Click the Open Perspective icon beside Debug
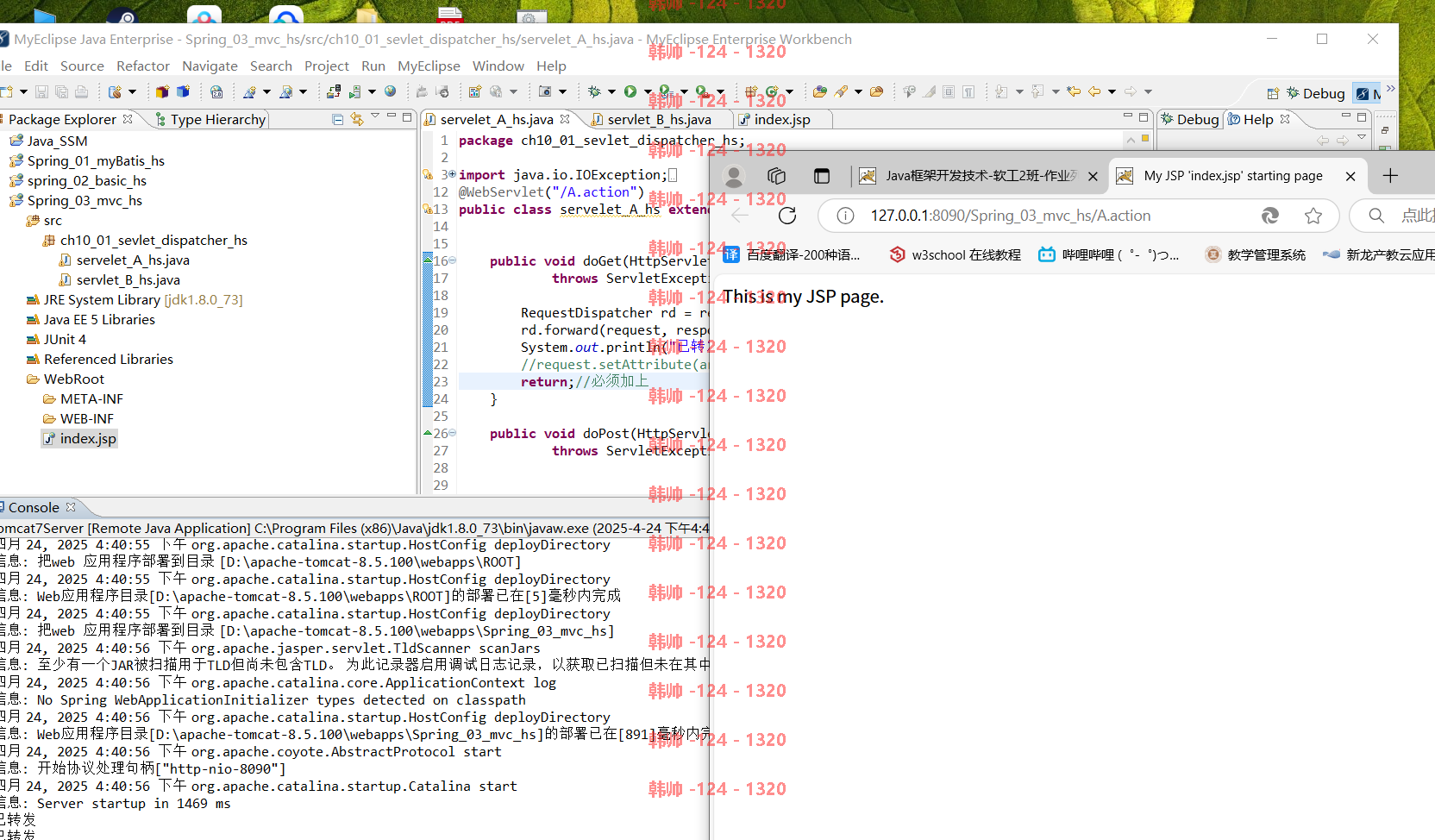Image resolution: width=1435 pixels, height=840 pixels. [x=1273, y=93]
